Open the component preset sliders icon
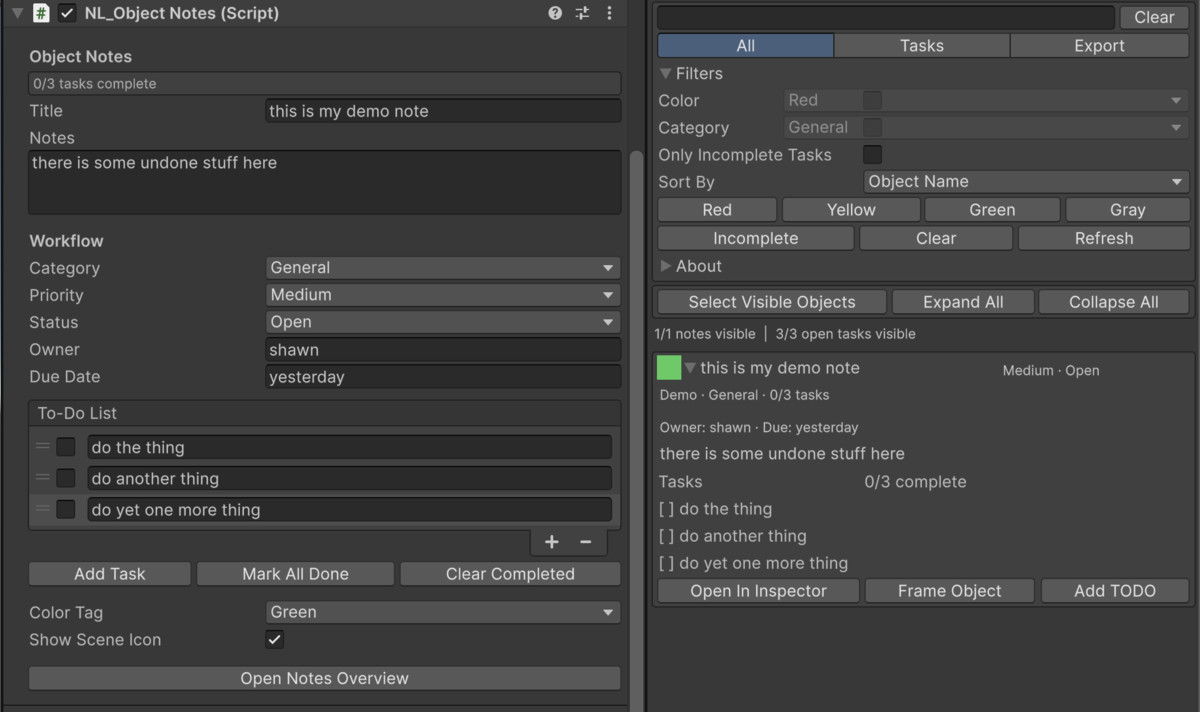 [x=582, y=13]
